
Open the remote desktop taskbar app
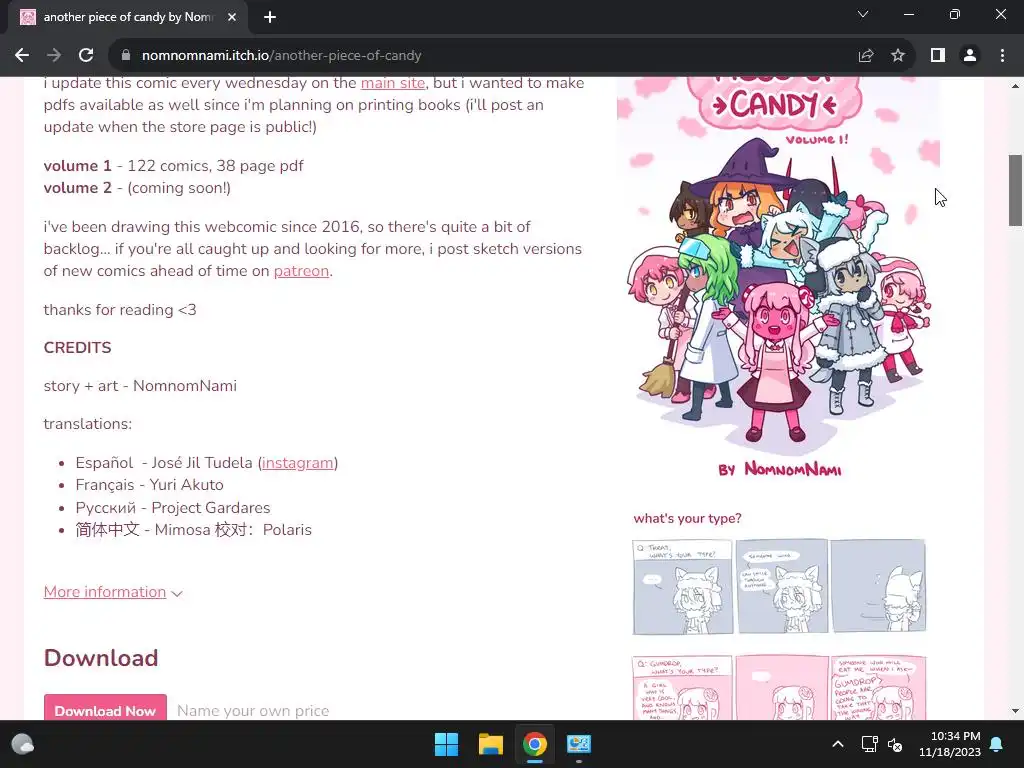point(579,744)
